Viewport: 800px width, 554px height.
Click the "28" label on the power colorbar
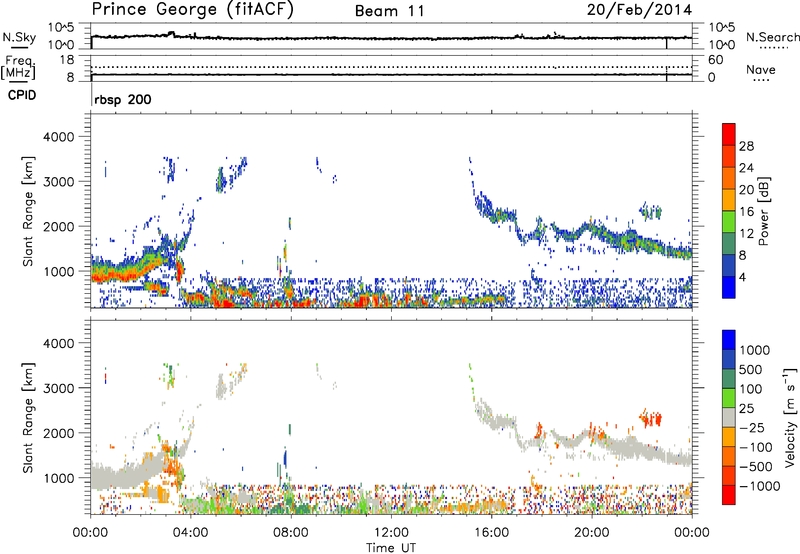(x=746, y=146)
